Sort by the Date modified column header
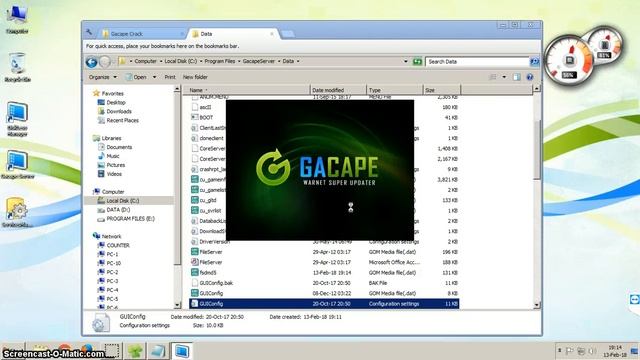Screen dimensions: 640x360 point(338,90)
